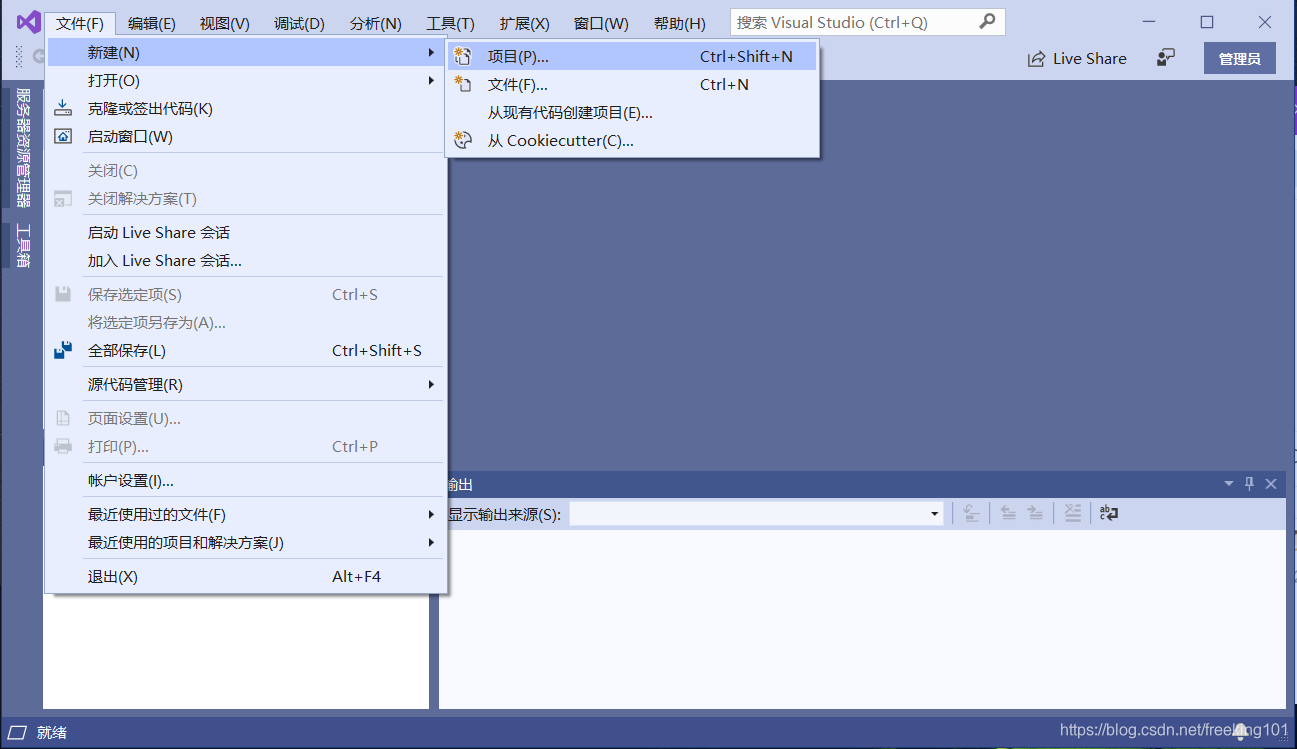Pin the Output panel
1297x749 pixels.
(1249, 484)
